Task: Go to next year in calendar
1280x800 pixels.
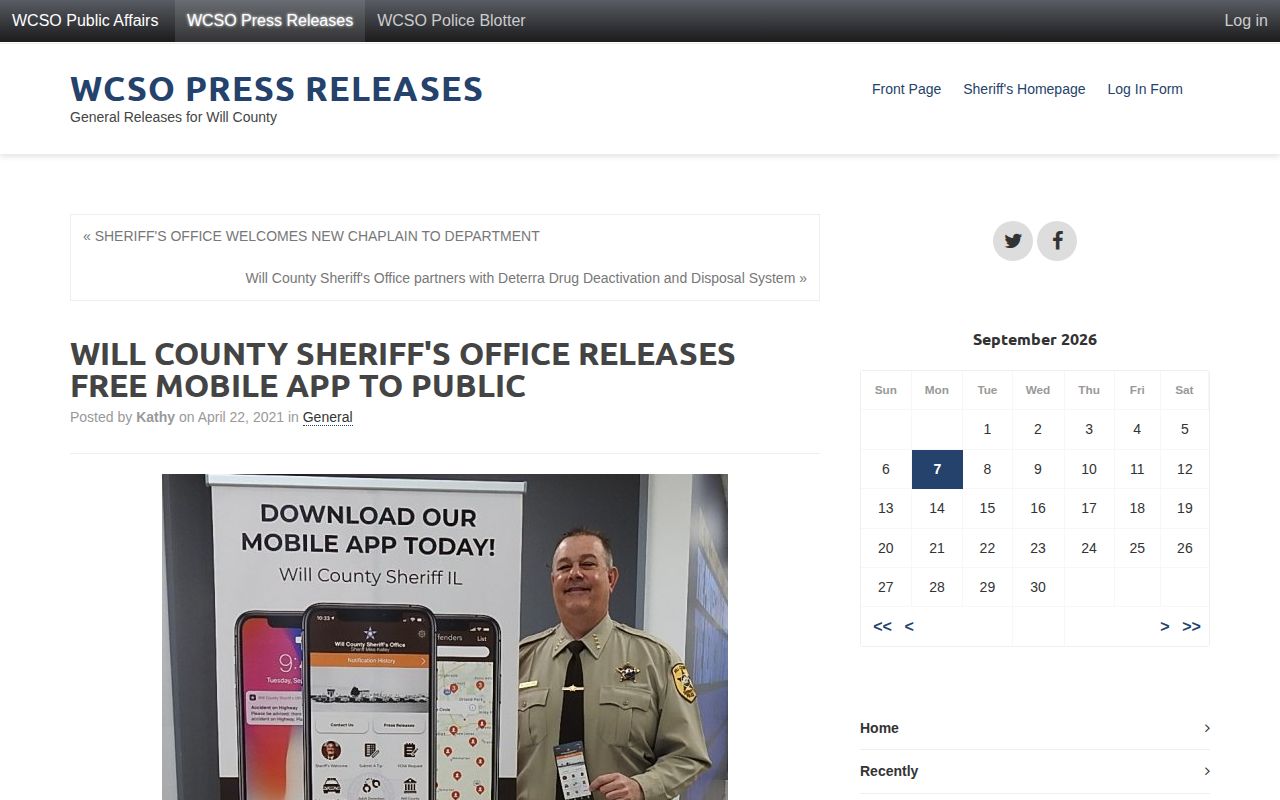Action: click(x=1191, y=626)
